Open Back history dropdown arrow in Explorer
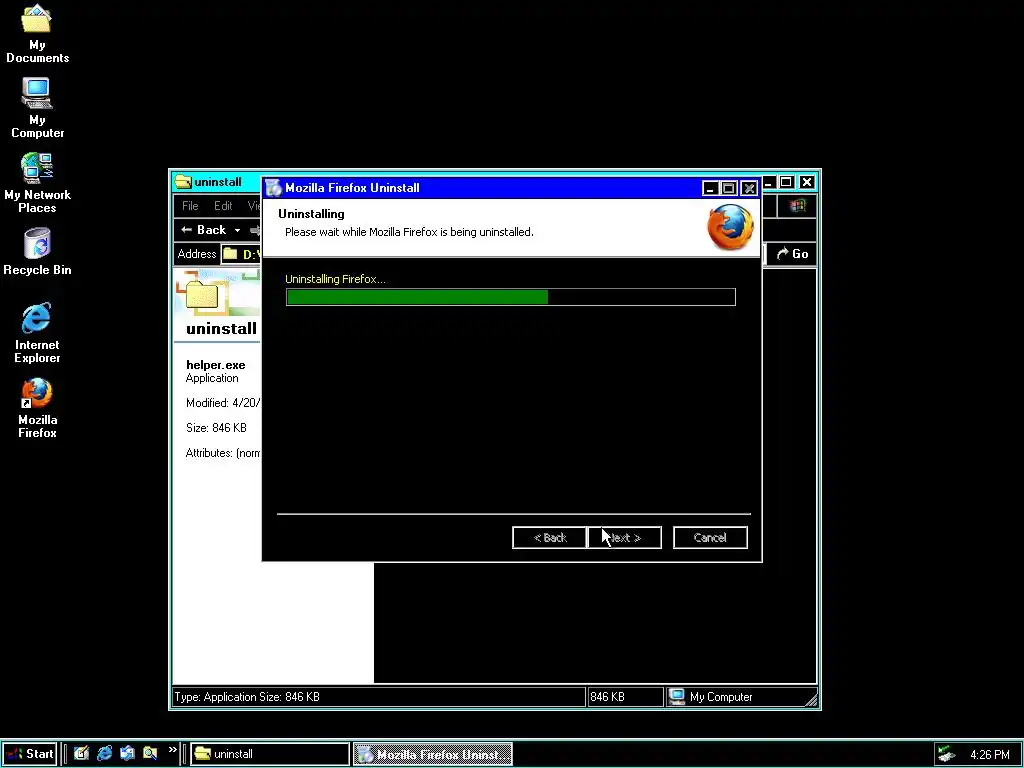Viewport: 1024px width, 768px height. click(237, 230)
